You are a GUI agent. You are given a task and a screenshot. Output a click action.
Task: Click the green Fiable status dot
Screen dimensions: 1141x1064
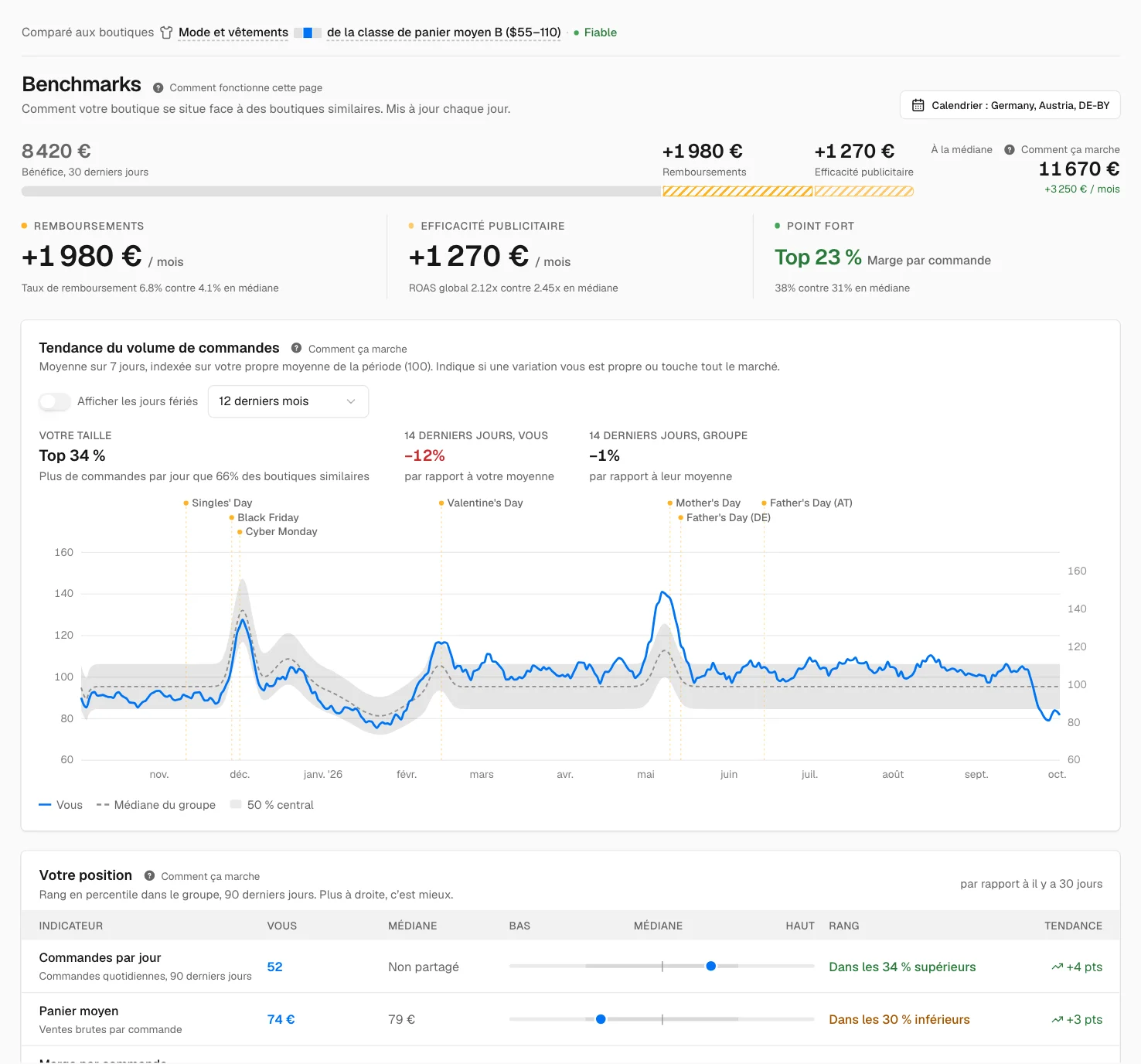click(x=577, y=32)
